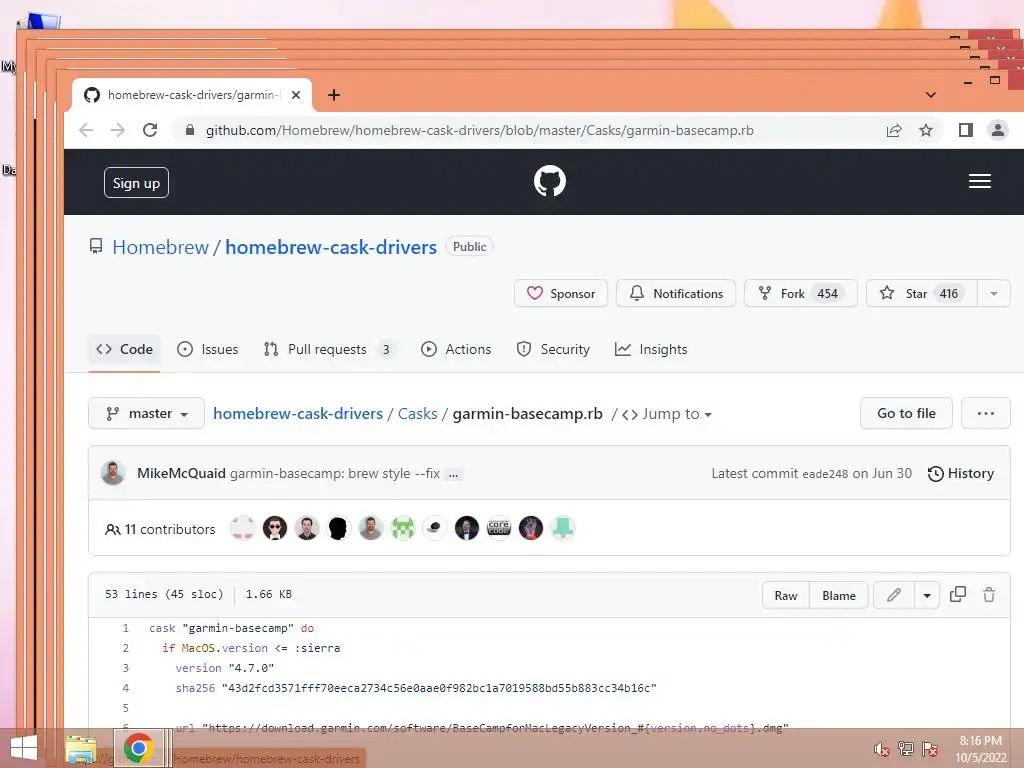This screenshot has width=1024, height=768.
Task: Click MikeMcQuaid's avatar in the commit row
Action: tap(113, 473)
